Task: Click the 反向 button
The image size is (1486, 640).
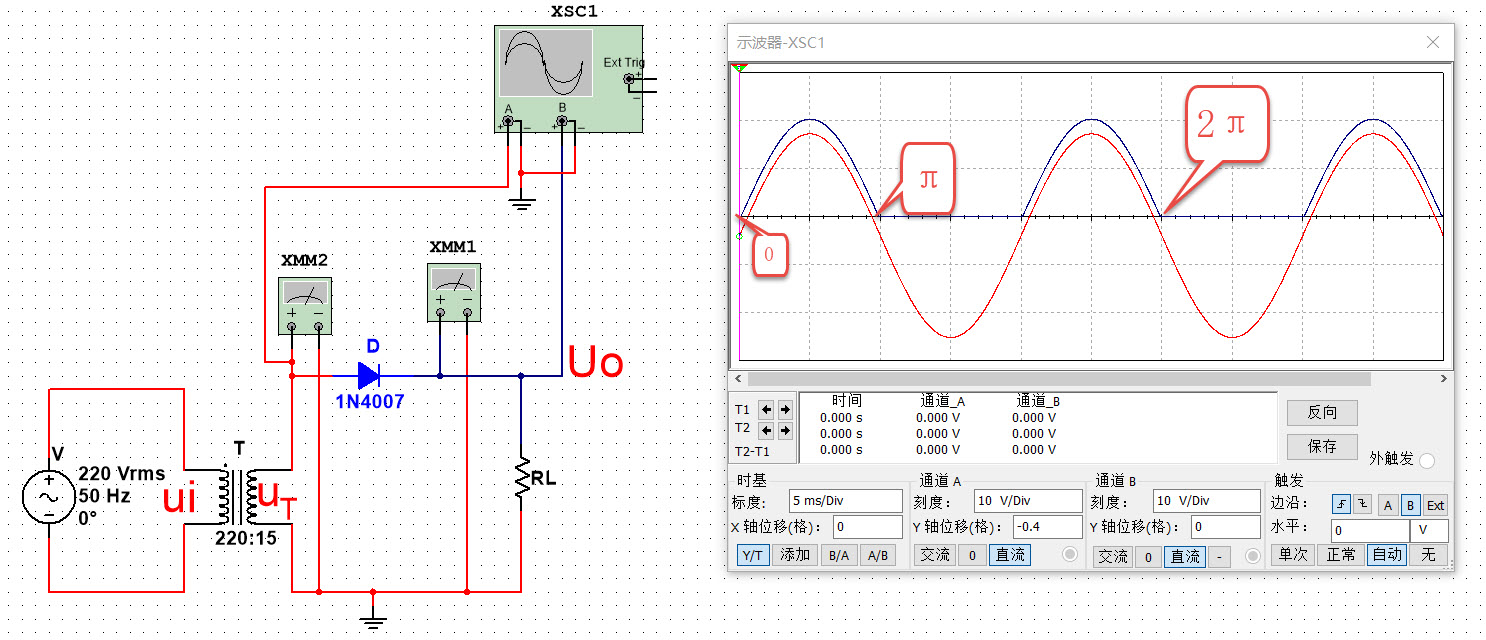Action: click(x=1322, y=412)
